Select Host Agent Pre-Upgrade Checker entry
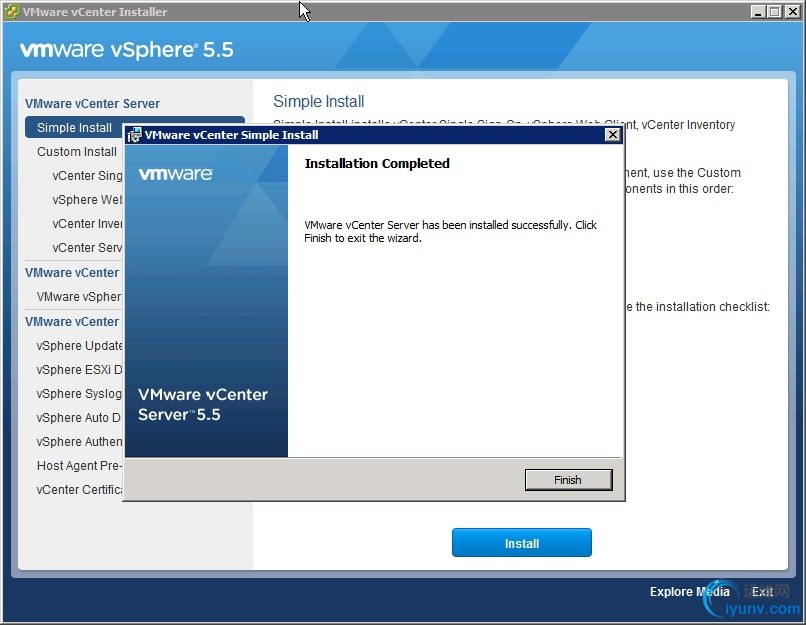Image resolution: width=806 pixels, height=625 pixels. point(79,466)
